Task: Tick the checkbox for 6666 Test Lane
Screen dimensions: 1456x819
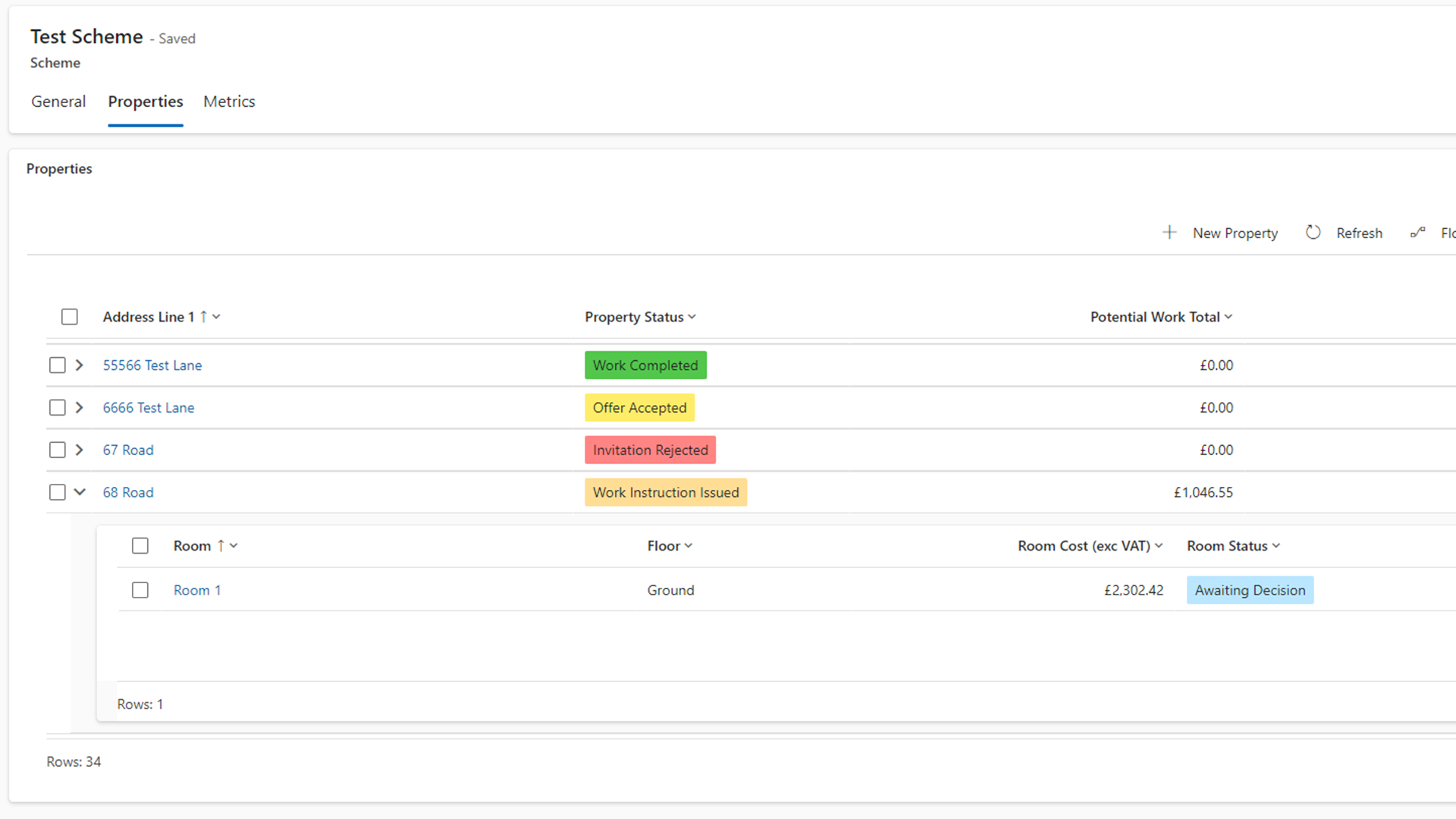Action: (58, 408)
